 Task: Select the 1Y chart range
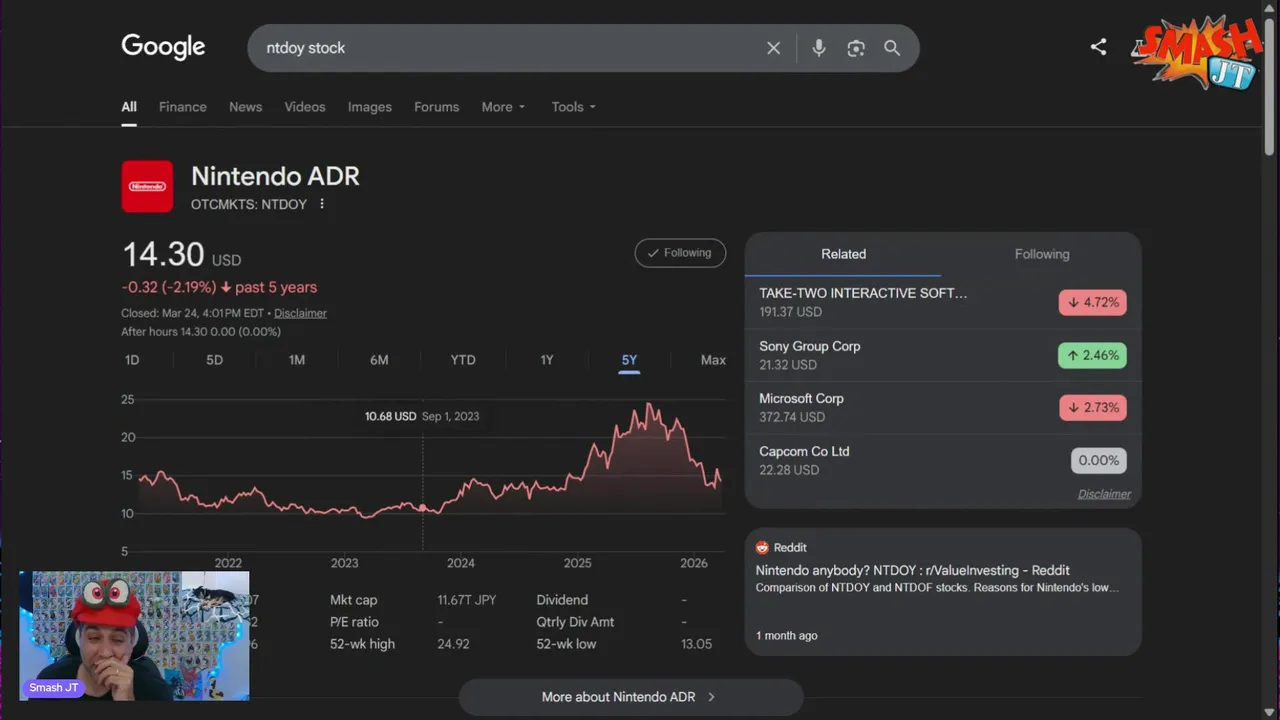click(547, 360)
